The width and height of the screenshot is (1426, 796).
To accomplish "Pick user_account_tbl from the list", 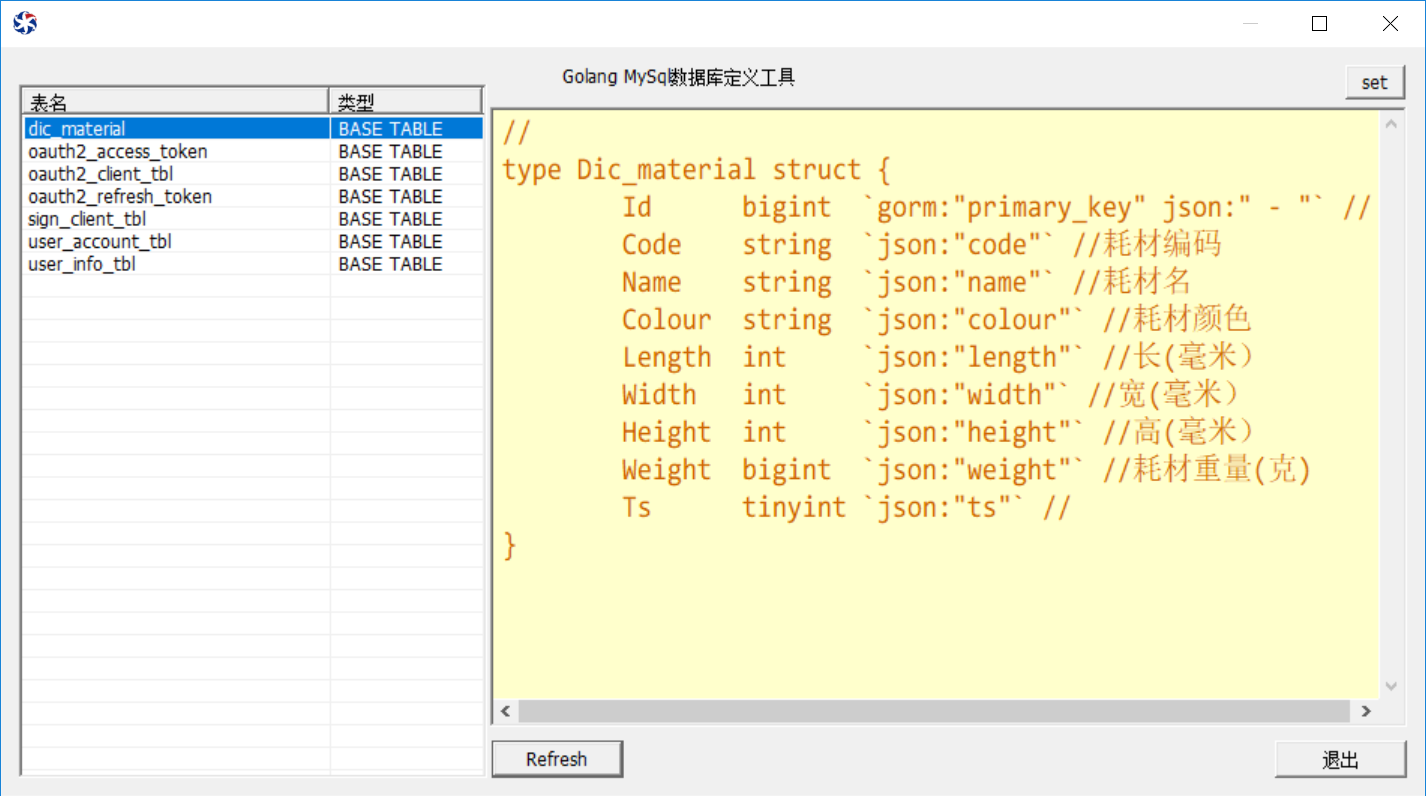I will 99,242.
